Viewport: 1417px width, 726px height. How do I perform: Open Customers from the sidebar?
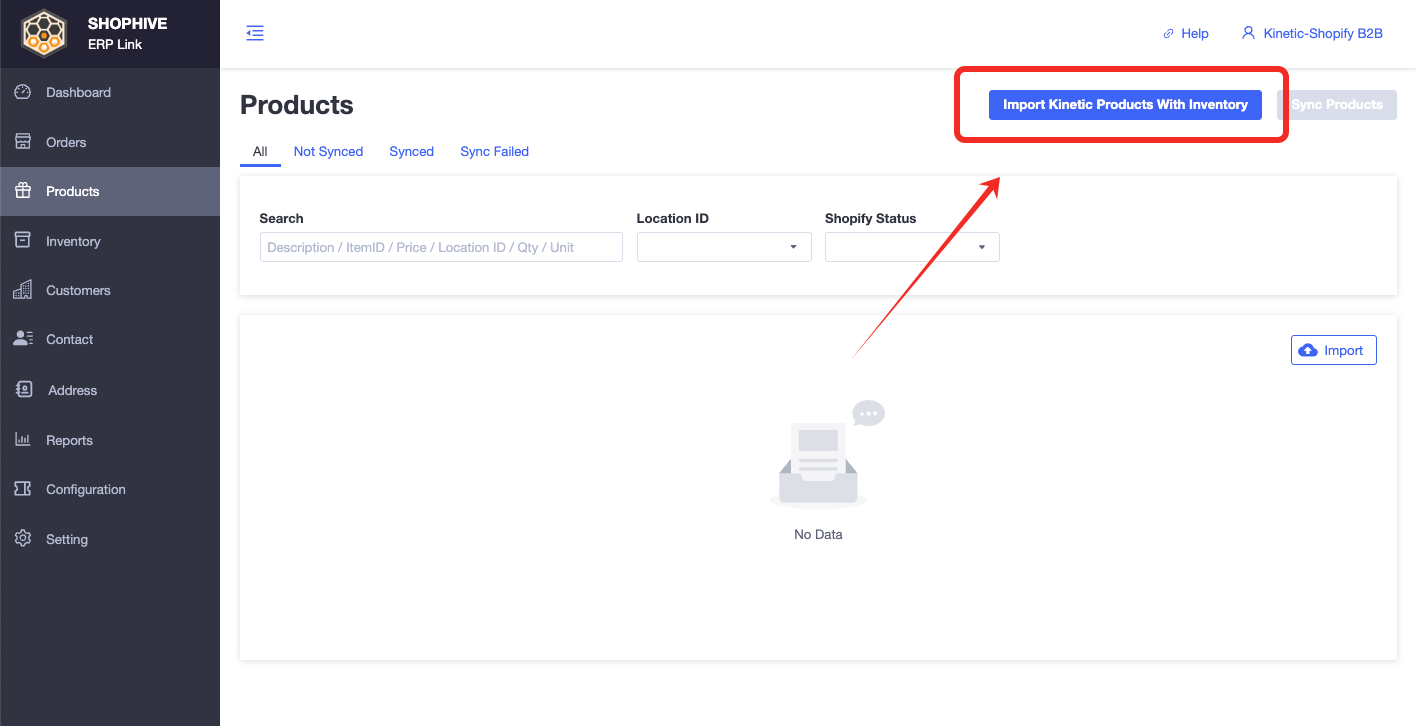tap(110, 290)
